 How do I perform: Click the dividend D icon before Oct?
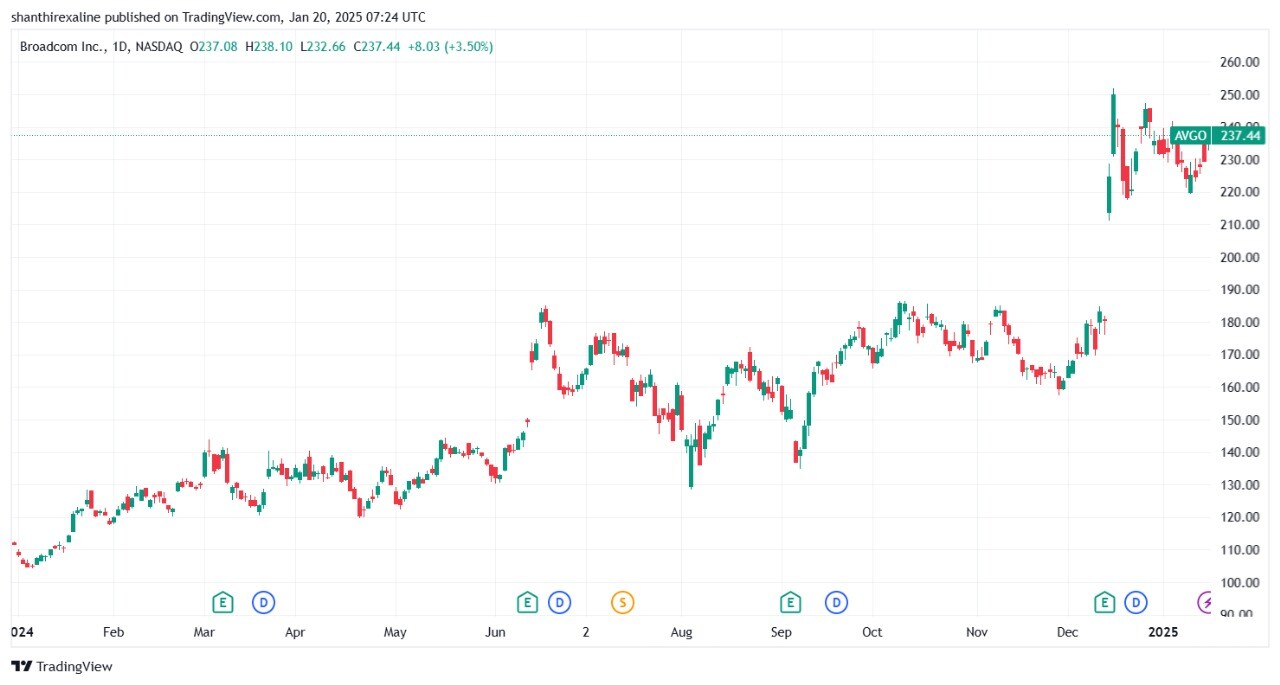(x=836, y=602)
